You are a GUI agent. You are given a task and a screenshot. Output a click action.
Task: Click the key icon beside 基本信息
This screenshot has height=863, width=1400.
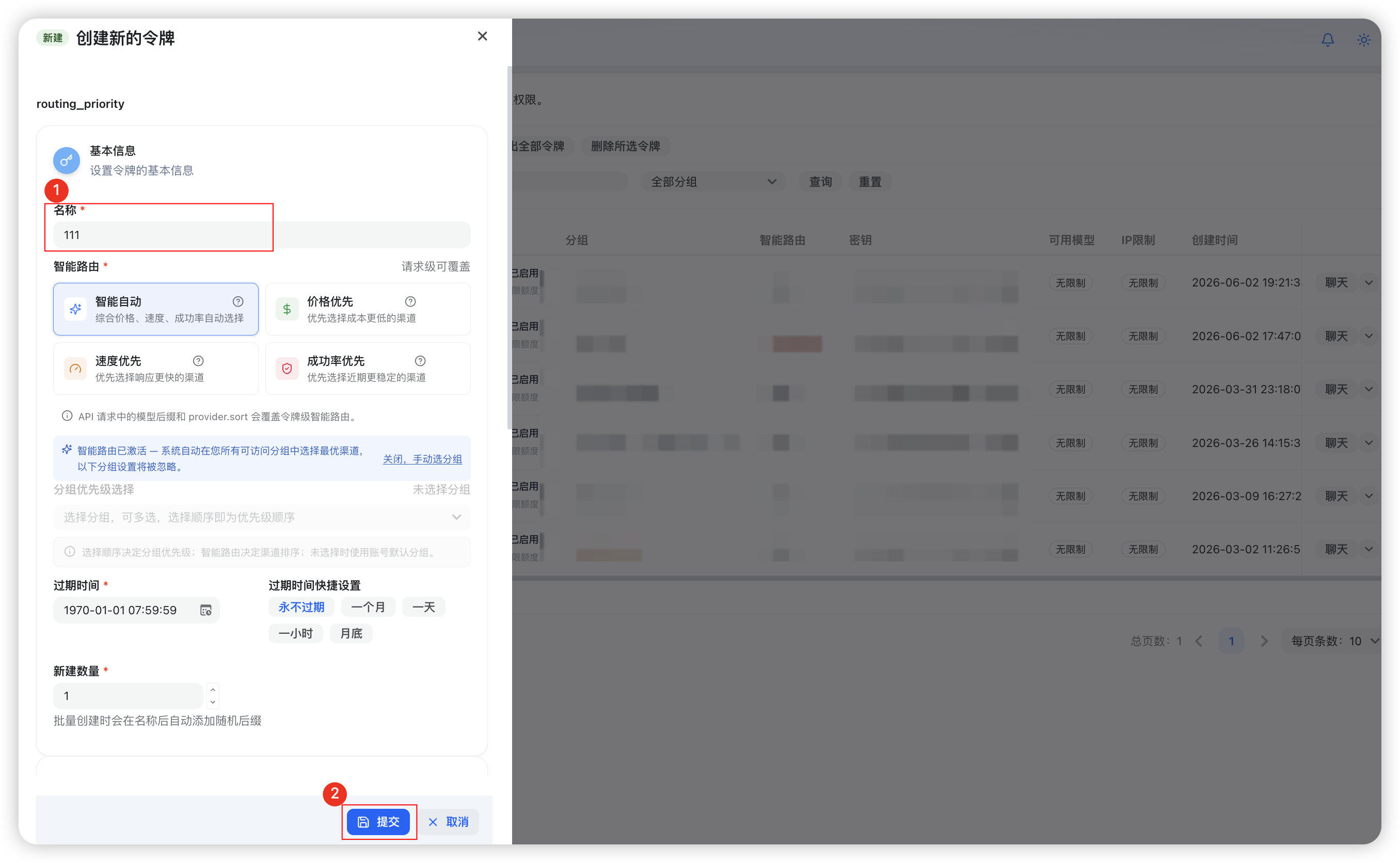tap(67, 161)
